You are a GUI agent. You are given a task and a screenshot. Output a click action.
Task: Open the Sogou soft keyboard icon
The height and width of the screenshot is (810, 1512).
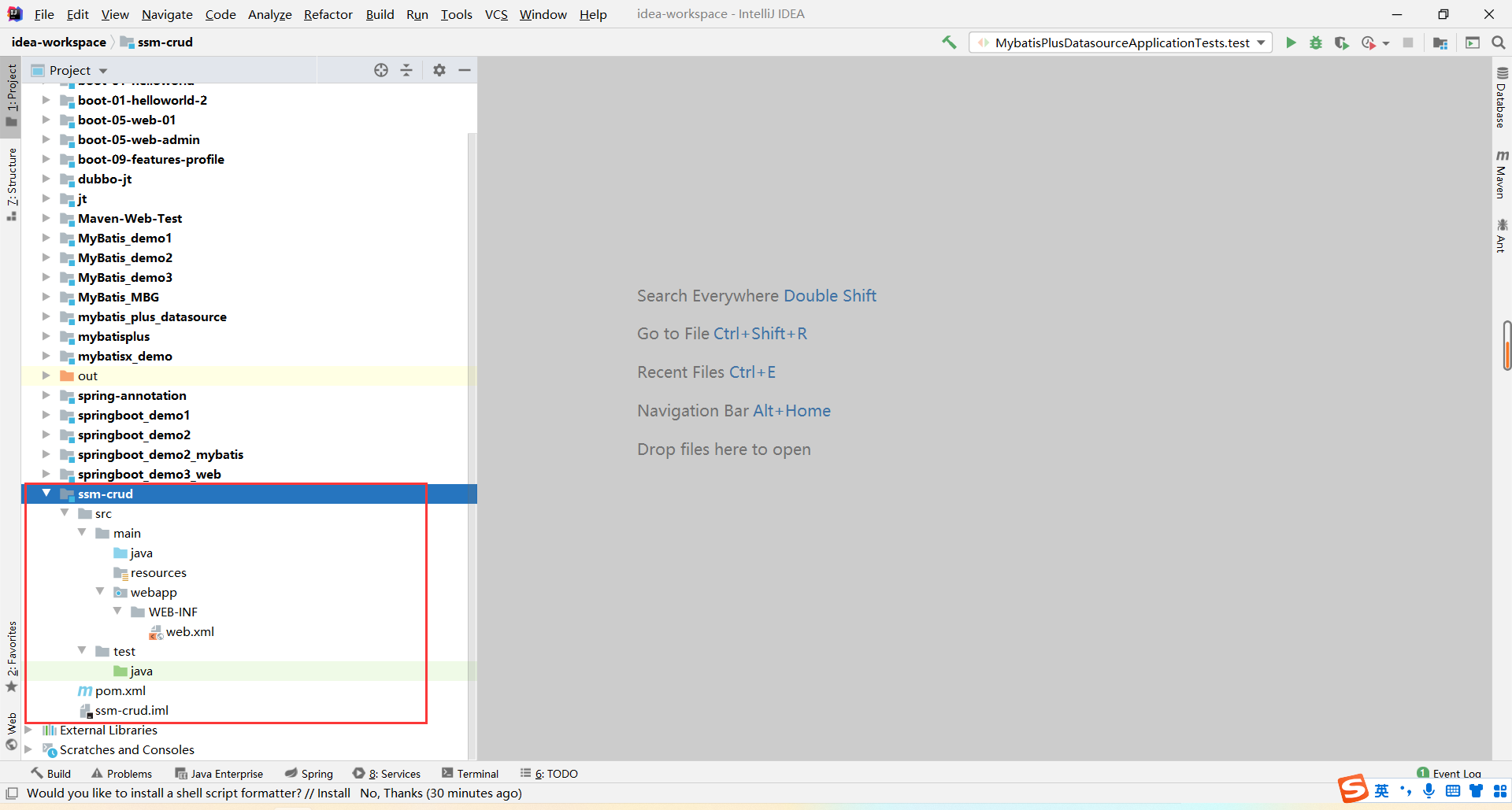pos(1453,790)
